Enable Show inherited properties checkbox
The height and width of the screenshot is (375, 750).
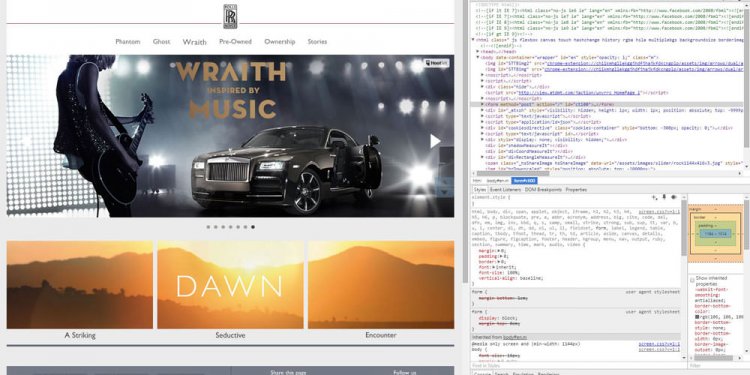coord(692,279)
